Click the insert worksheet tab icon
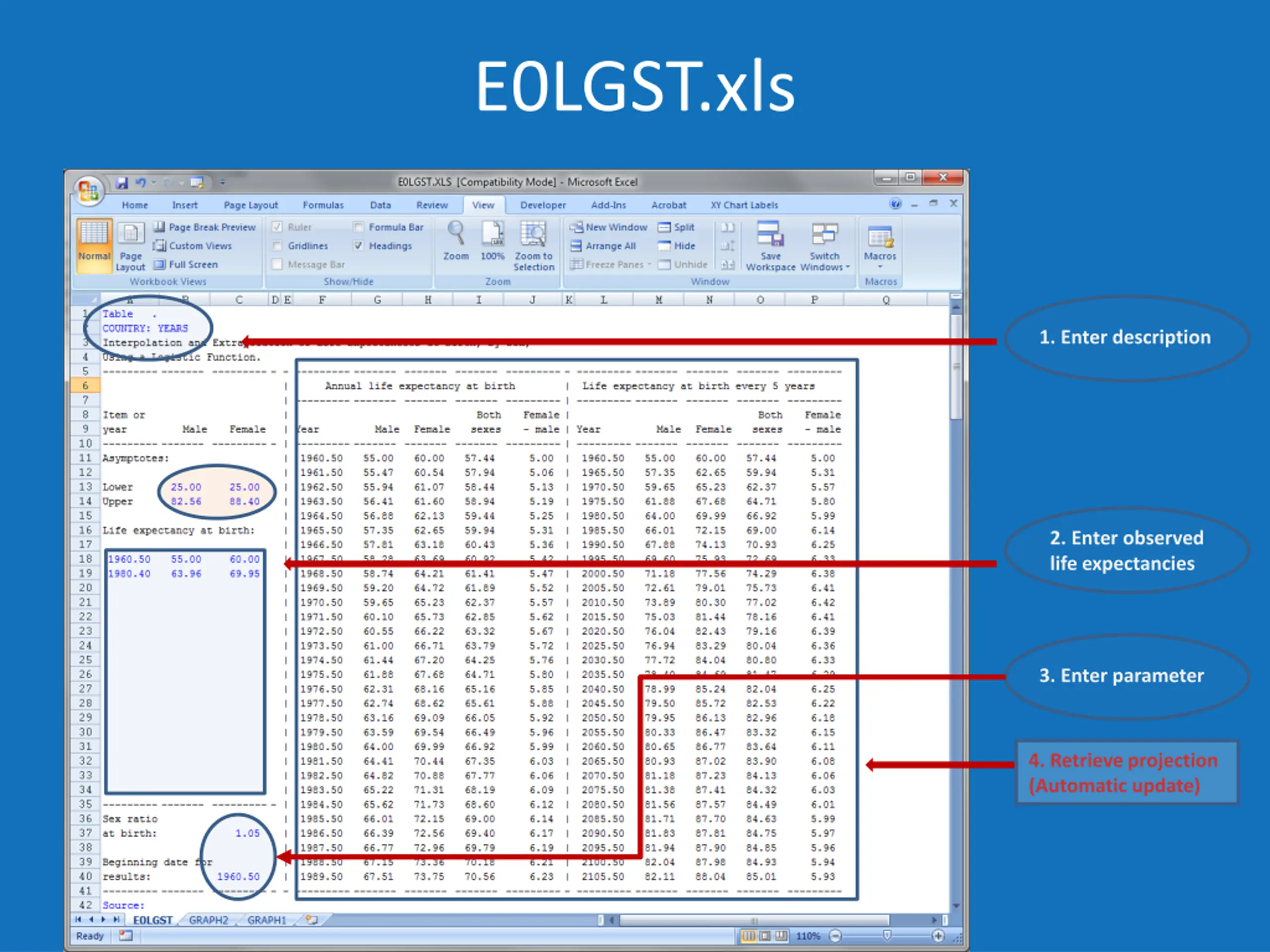The height and width of the screenshot is (952, 1270). coord(312,920)
